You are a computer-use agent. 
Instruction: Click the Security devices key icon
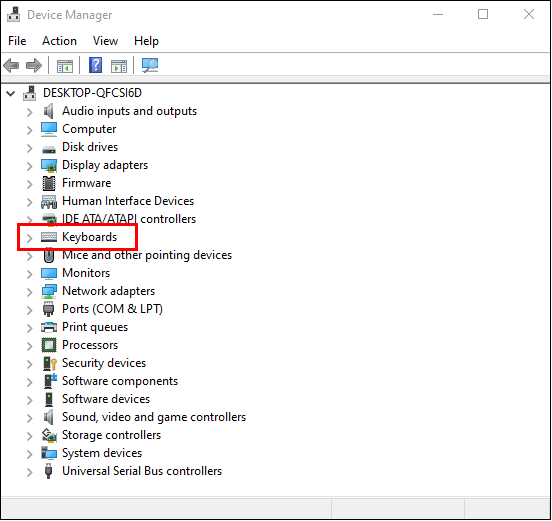[49, 363]
